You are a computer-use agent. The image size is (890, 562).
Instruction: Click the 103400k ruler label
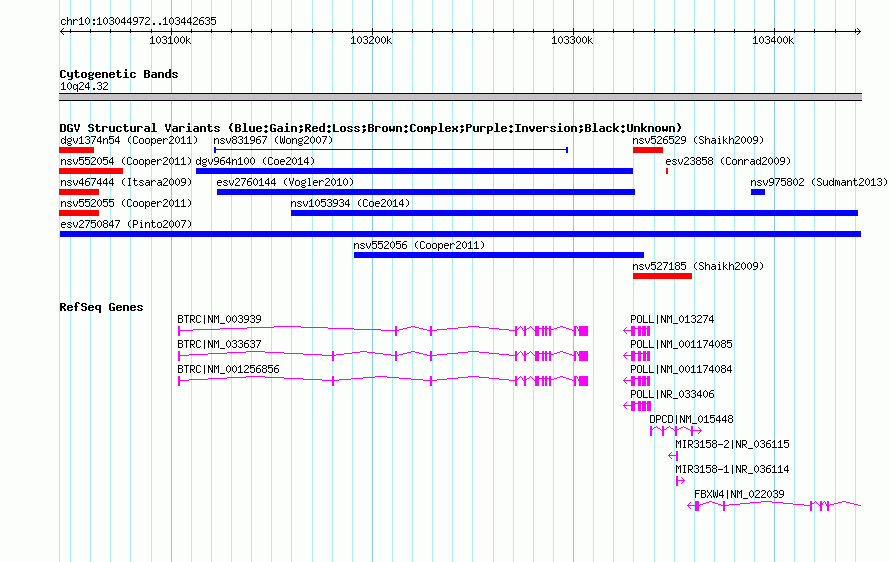point(773,40)
